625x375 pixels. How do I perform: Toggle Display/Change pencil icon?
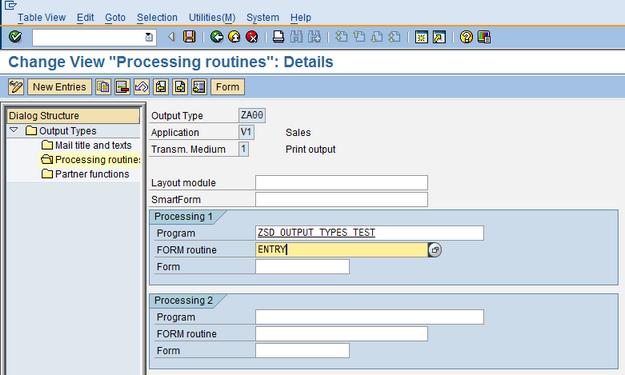pyautogui.click(x=16, y=87)
